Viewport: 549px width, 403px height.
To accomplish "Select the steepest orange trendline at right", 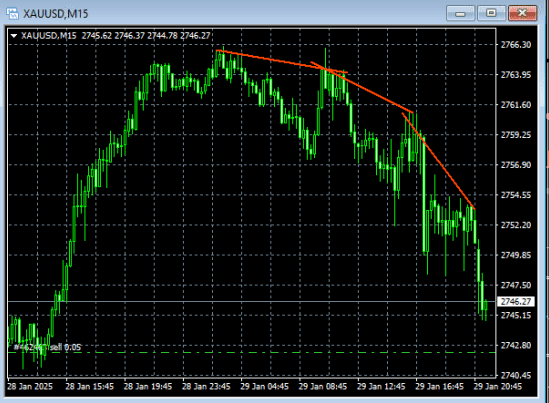I will (438, 161).
